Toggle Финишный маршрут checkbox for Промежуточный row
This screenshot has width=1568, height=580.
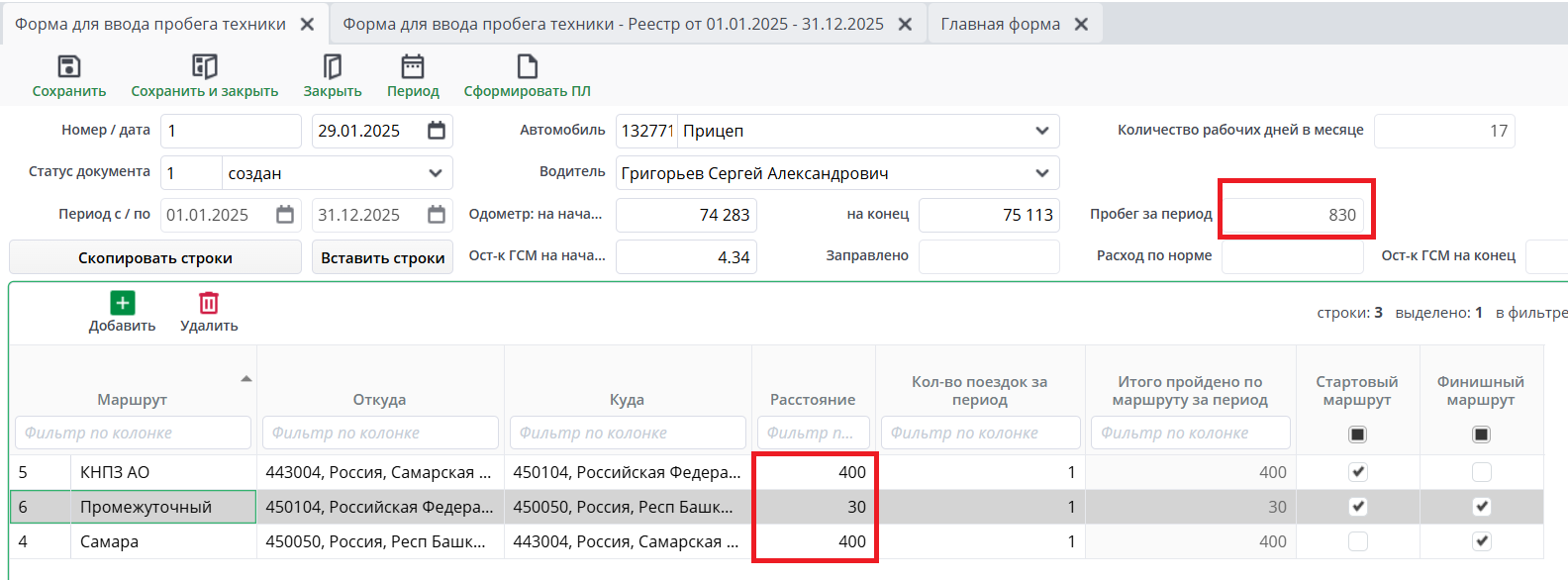pyautogui.click(x=1481, y=507)
